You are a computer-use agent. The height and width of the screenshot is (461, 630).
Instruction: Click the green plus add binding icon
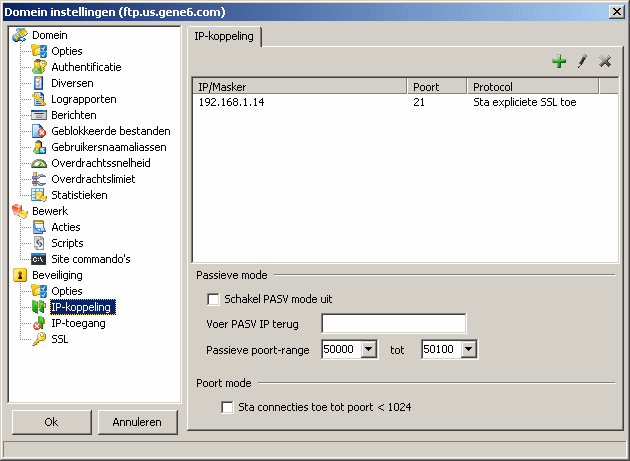[559, 61]
